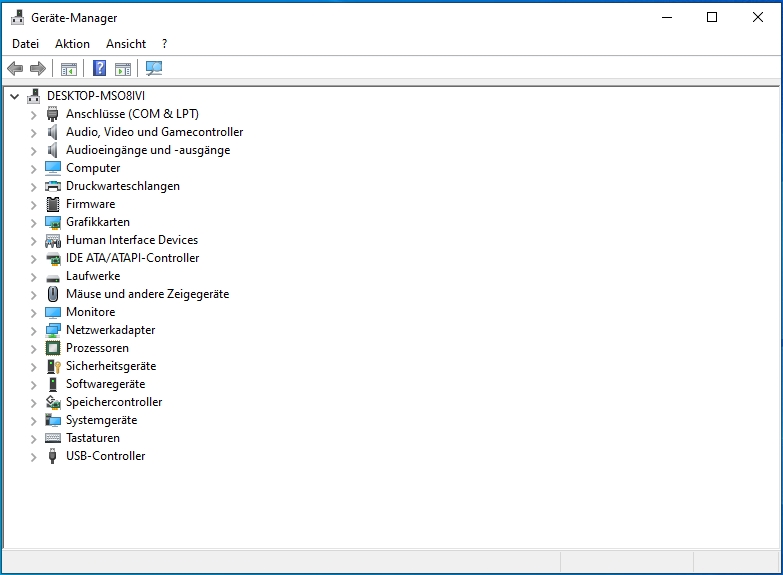Click the speaker icon next to Audio, Video und Gamecontroller

pyautogui.click(x=52, y=132)
